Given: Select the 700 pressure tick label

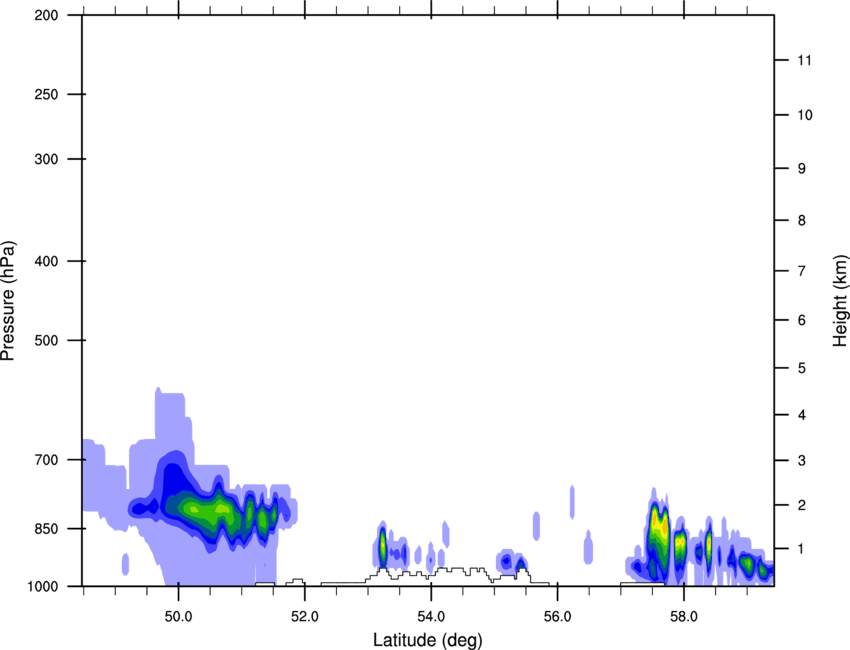Looking at the screenshot, I should 47,460.
